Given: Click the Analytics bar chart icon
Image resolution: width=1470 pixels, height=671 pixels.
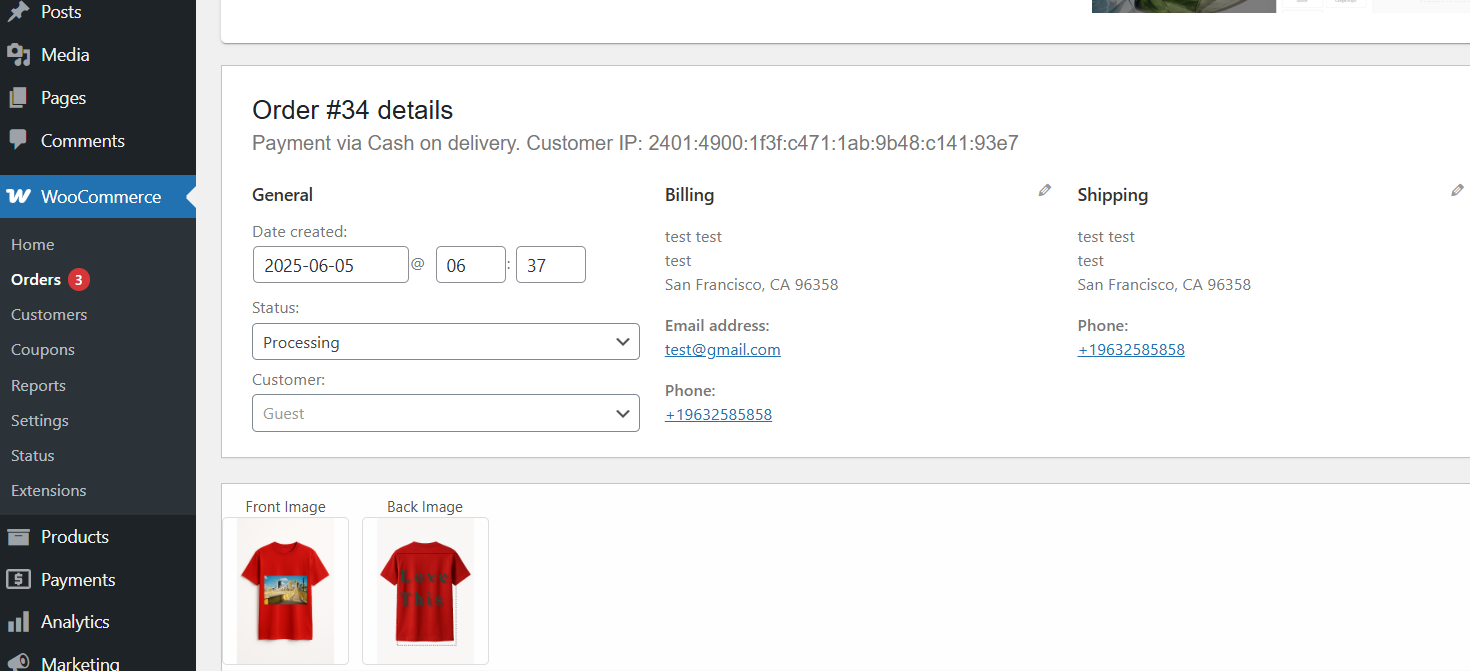Looking at the screenshot, I should pos(18,622).
